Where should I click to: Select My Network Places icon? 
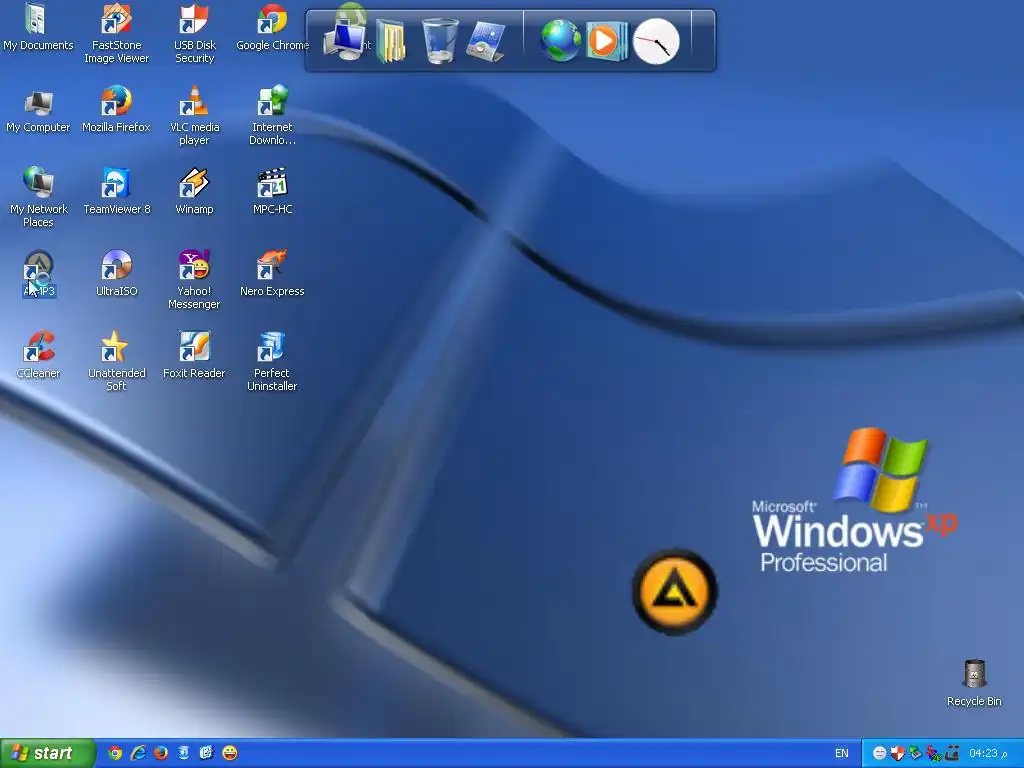pyautogui.click(x=38, y=197)
